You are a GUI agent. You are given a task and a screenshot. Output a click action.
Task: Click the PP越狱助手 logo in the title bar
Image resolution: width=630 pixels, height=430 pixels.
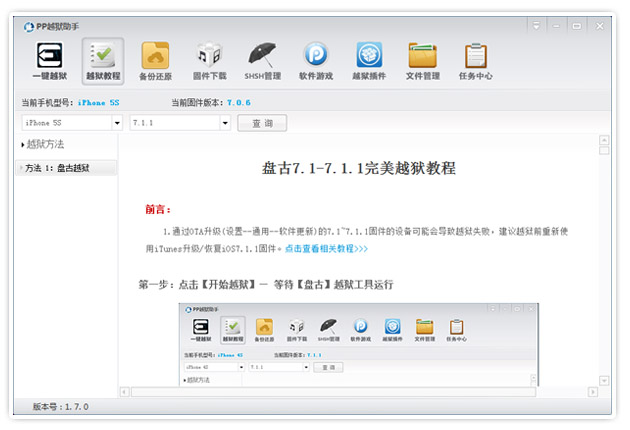[x=29, y=27]
